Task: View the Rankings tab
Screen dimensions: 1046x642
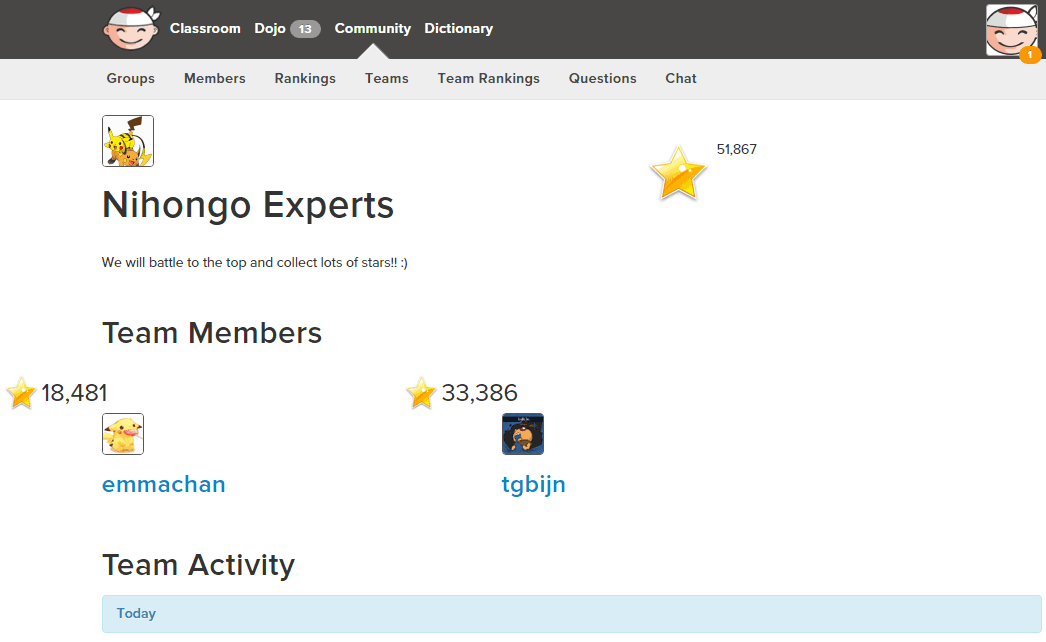Action: click(305, 79)
